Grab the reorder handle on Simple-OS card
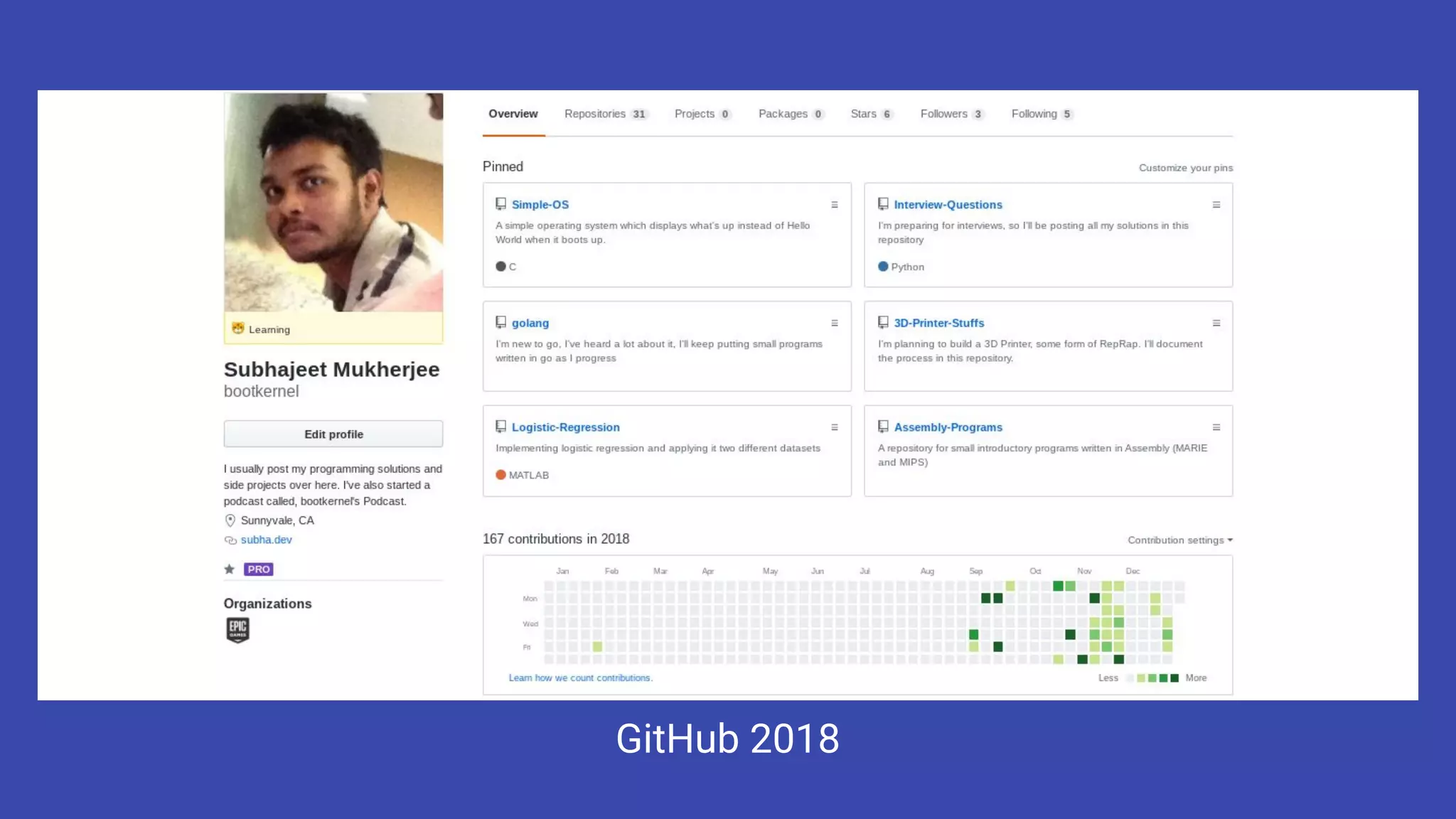Image resolution: width=1456 pixels, height=819 pixels. 835,205
